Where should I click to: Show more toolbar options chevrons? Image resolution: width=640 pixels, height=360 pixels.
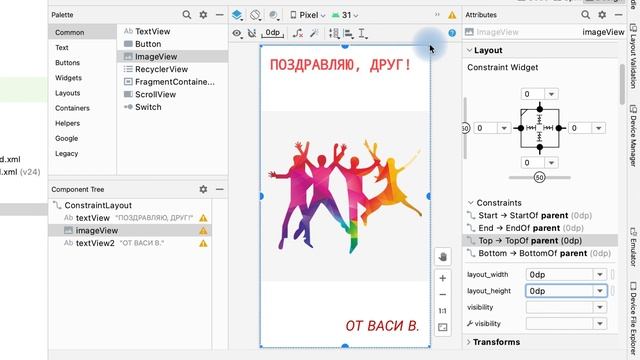point(437,15)
